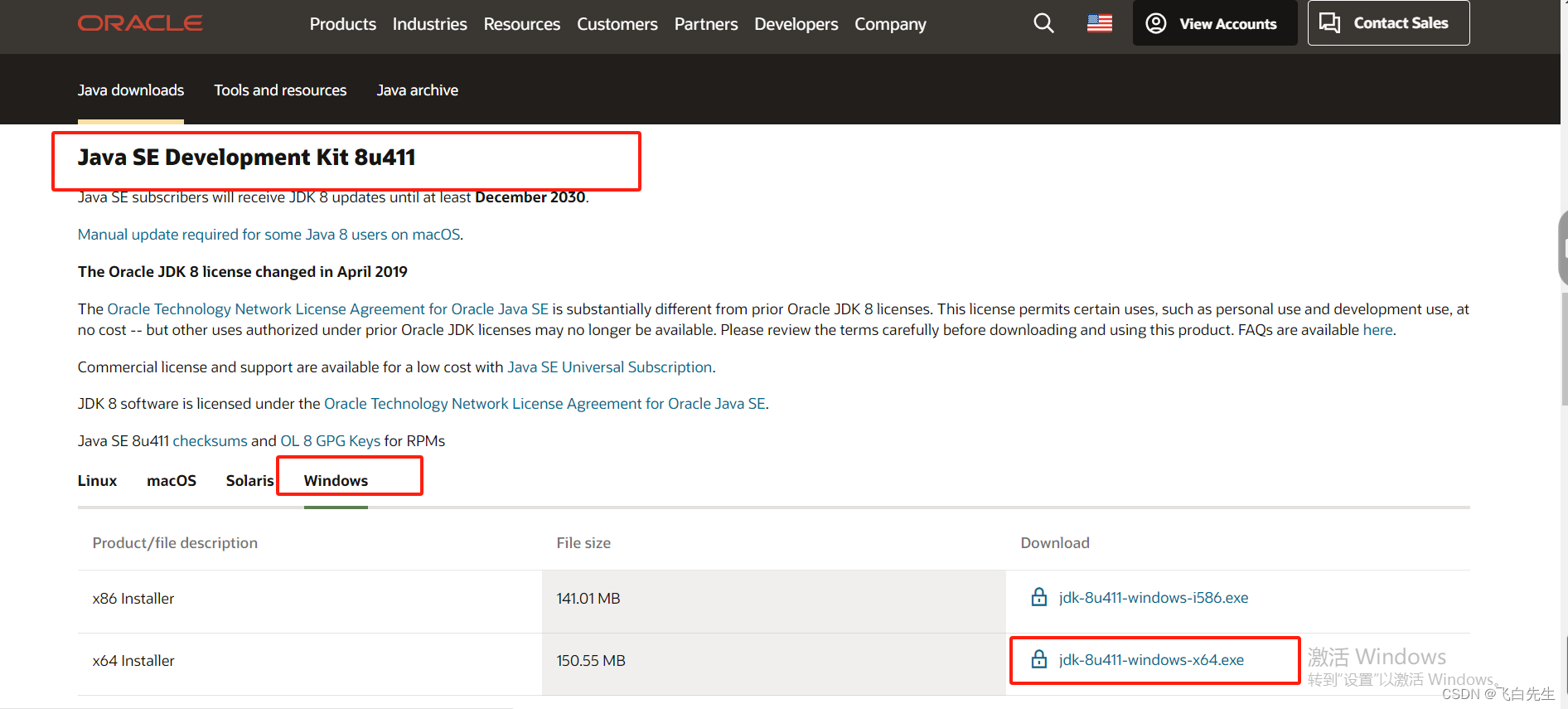Select the Linux platform tab

coord(98,481)
